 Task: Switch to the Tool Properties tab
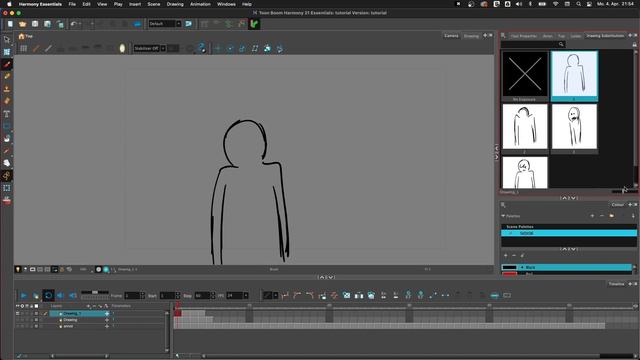tap(524, 36)
